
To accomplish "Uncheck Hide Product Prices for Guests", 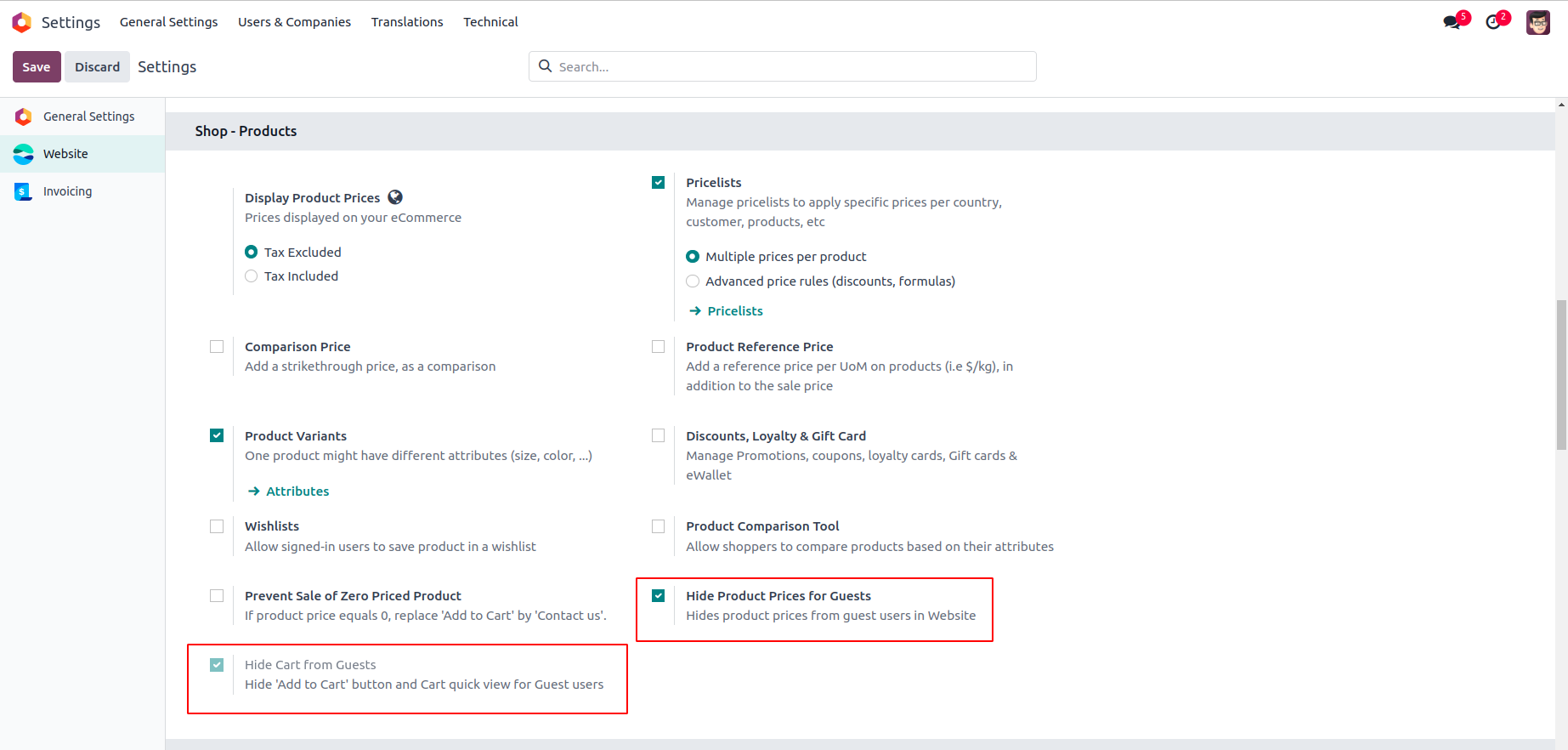I will (659, 596).
